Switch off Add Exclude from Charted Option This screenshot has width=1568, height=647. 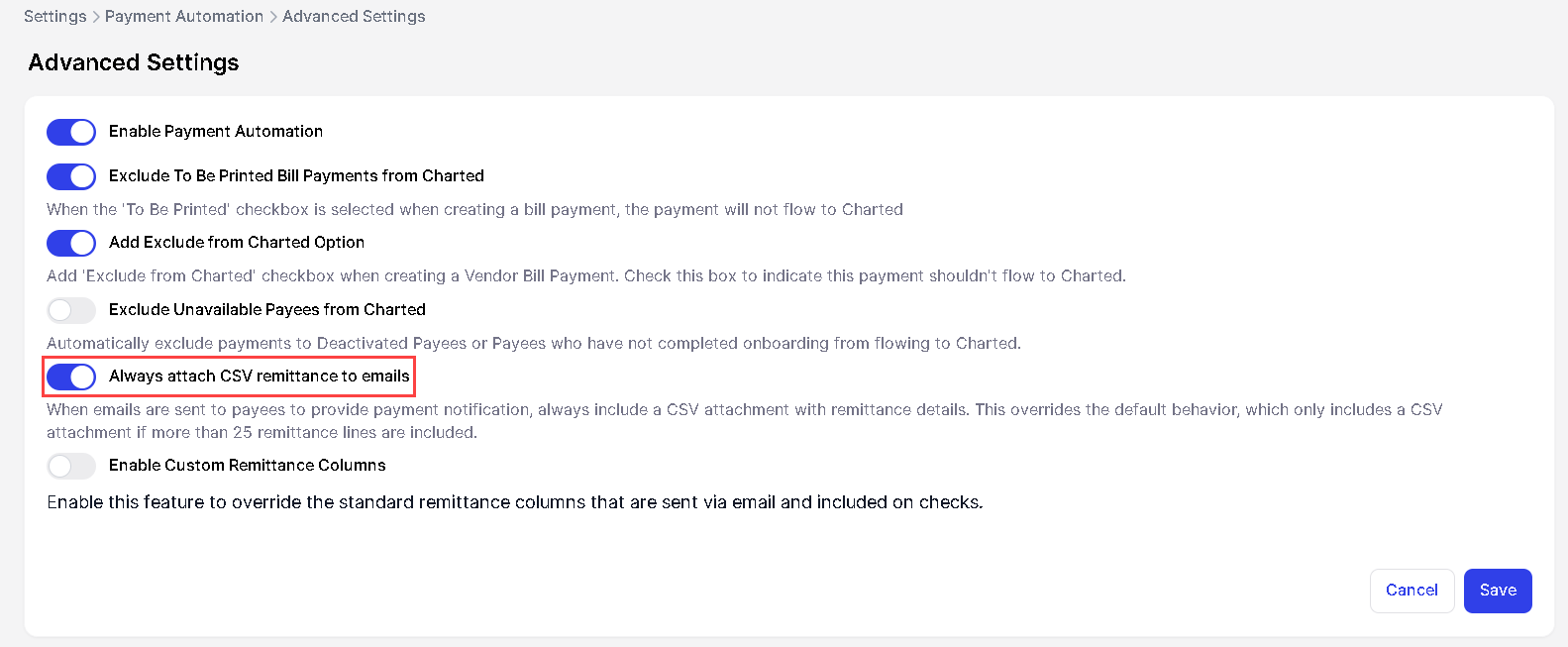point(71,243)
